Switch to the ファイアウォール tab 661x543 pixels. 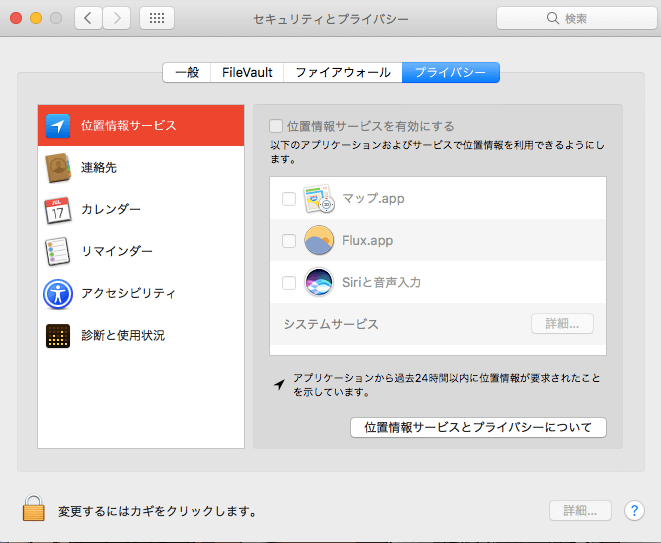click(343, 73)
